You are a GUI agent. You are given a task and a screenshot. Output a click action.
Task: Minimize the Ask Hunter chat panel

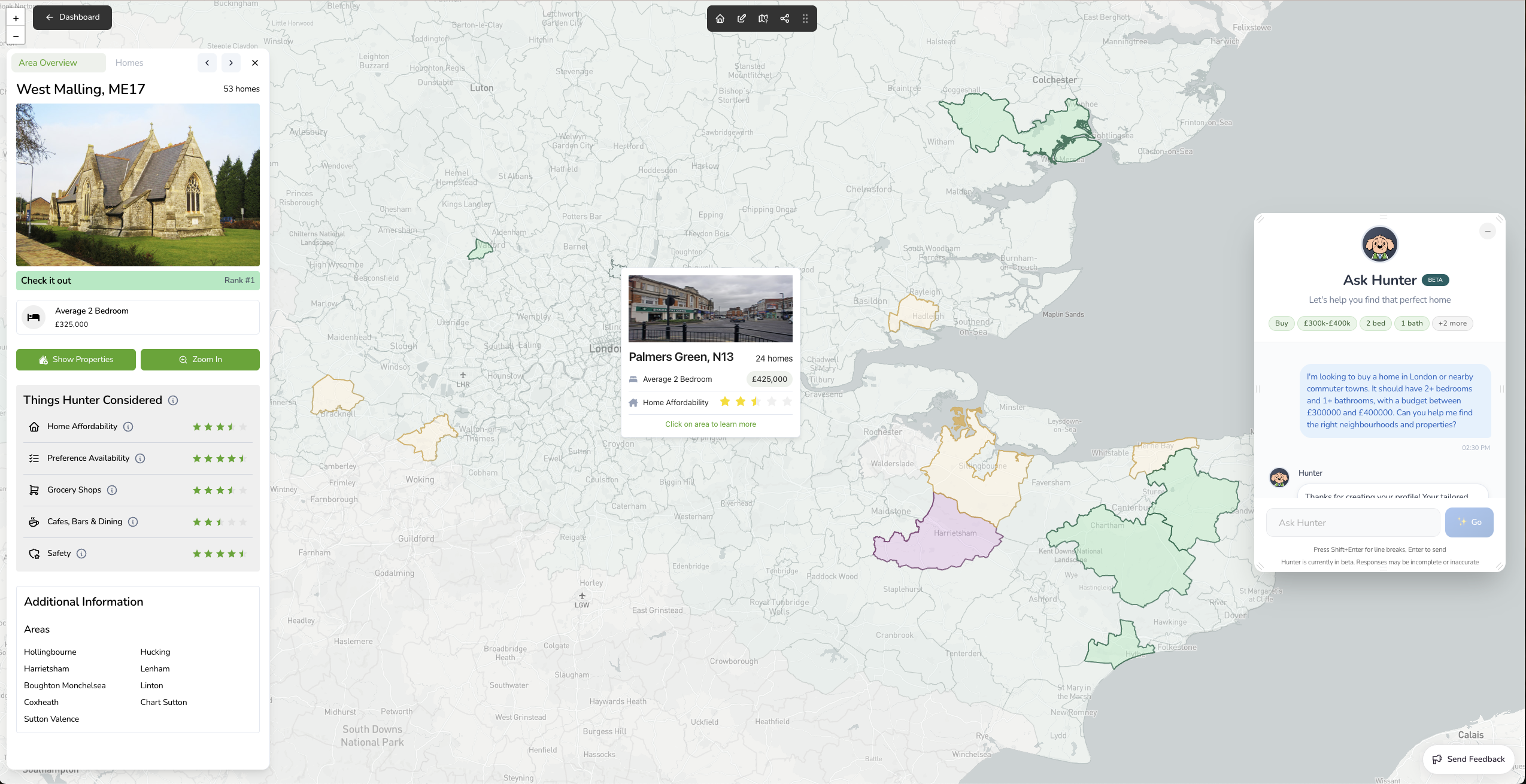coord(1487,232)
